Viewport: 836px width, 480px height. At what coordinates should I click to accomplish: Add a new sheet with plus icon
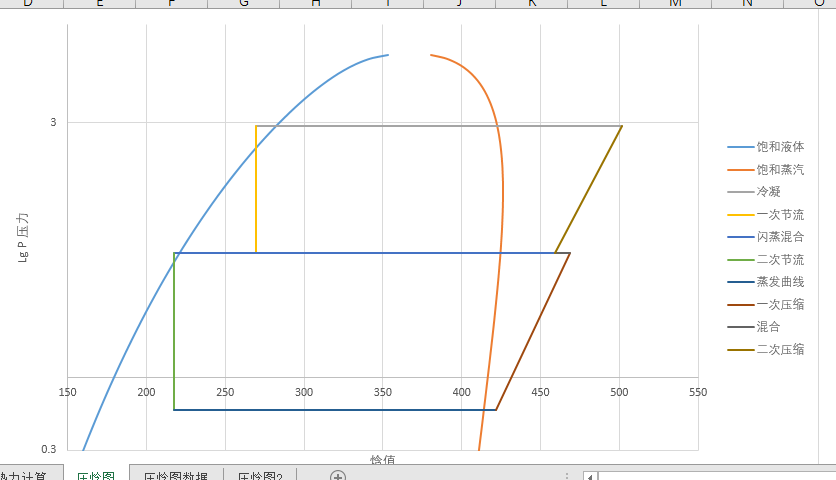pyautogui.click(x=337, y=475)
